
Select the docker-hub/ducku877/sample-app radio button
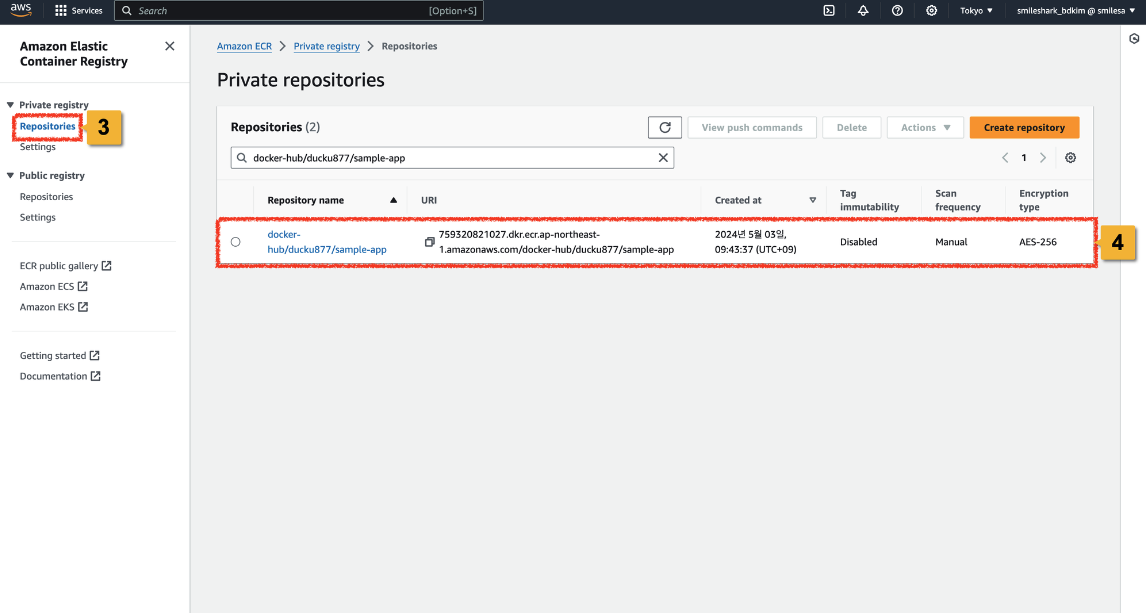(236, 242)
